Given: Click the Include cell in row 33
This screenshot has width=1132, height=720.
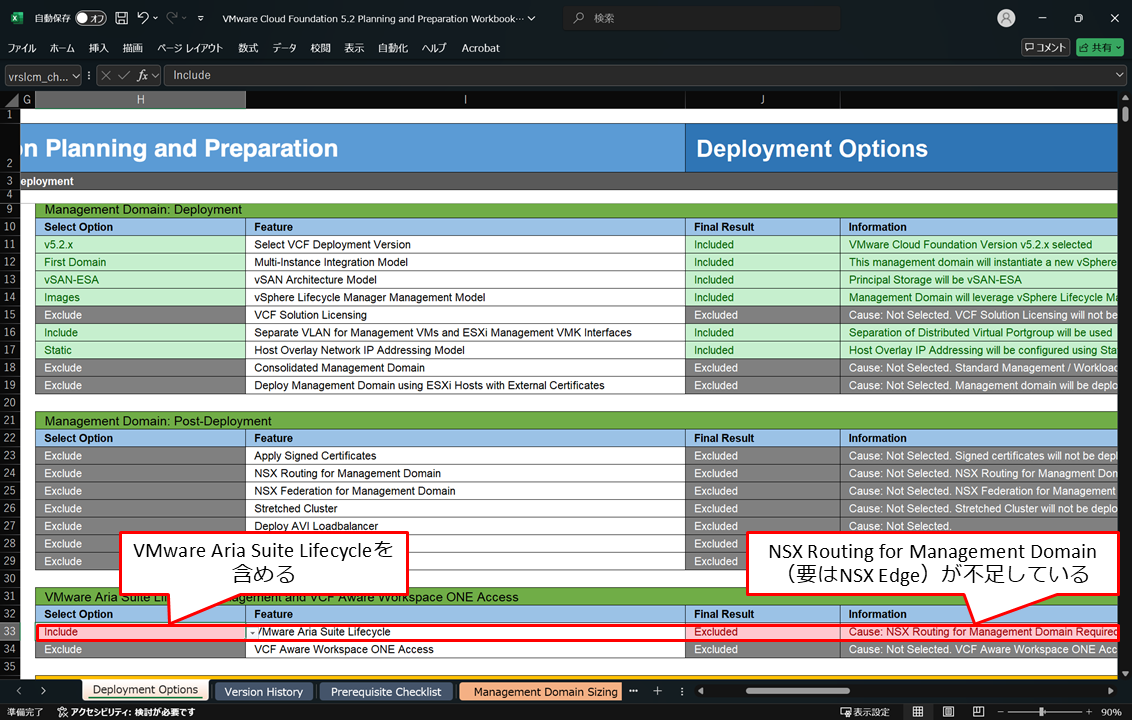Looking at the screenshot, I should tap(141, 632).
